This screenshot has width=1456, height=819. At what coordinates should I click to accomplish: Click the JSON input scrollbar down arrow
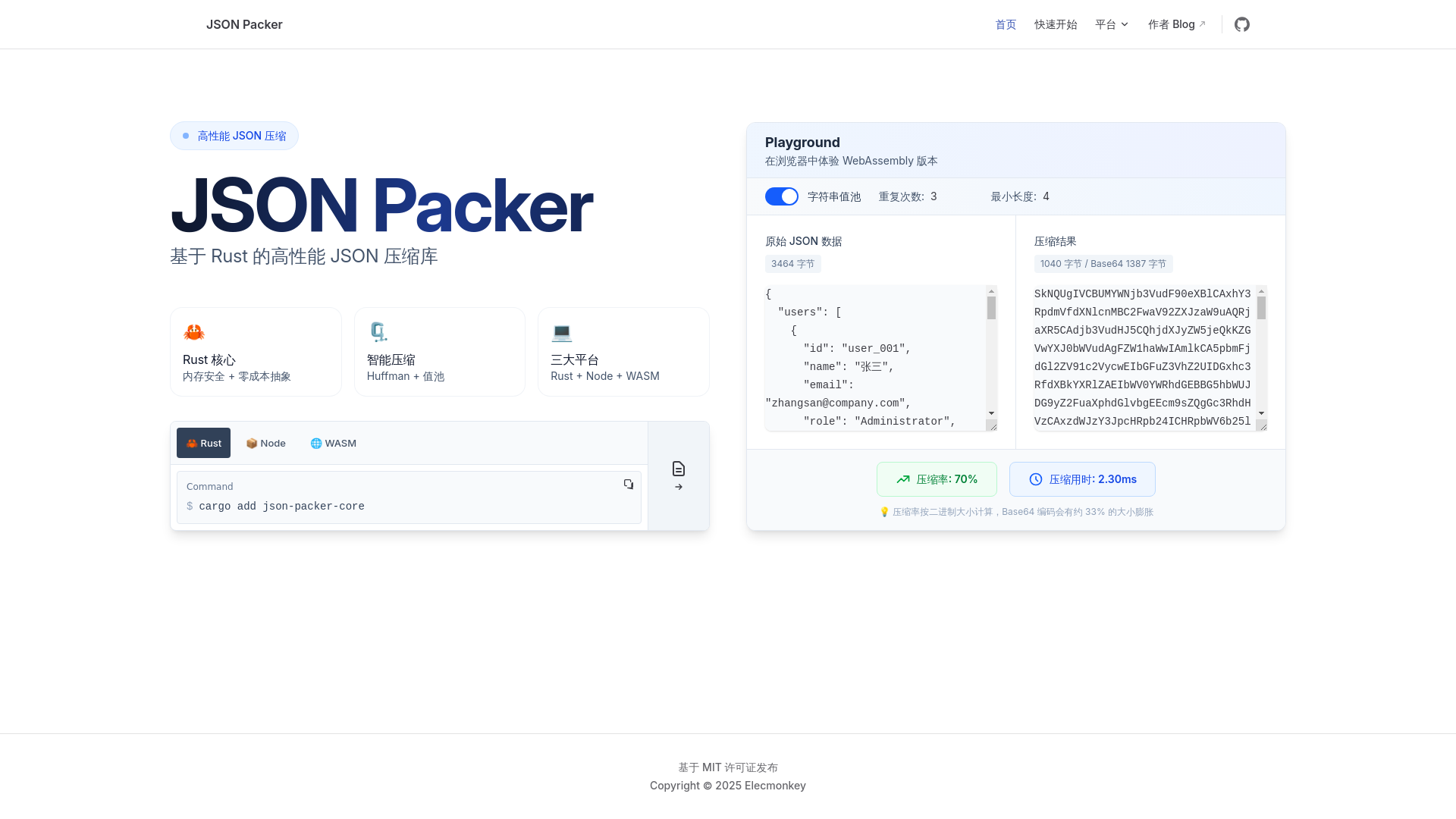point(991,413)
